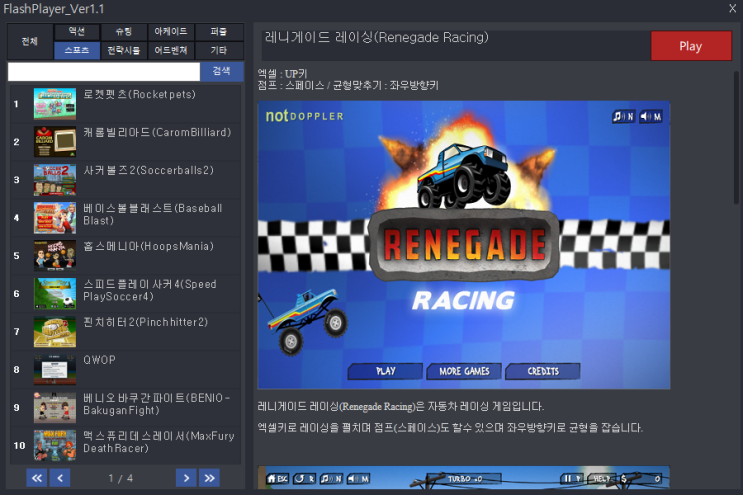
Task: Click the HELP icon in lower screenshot
Action: (600, 479)
